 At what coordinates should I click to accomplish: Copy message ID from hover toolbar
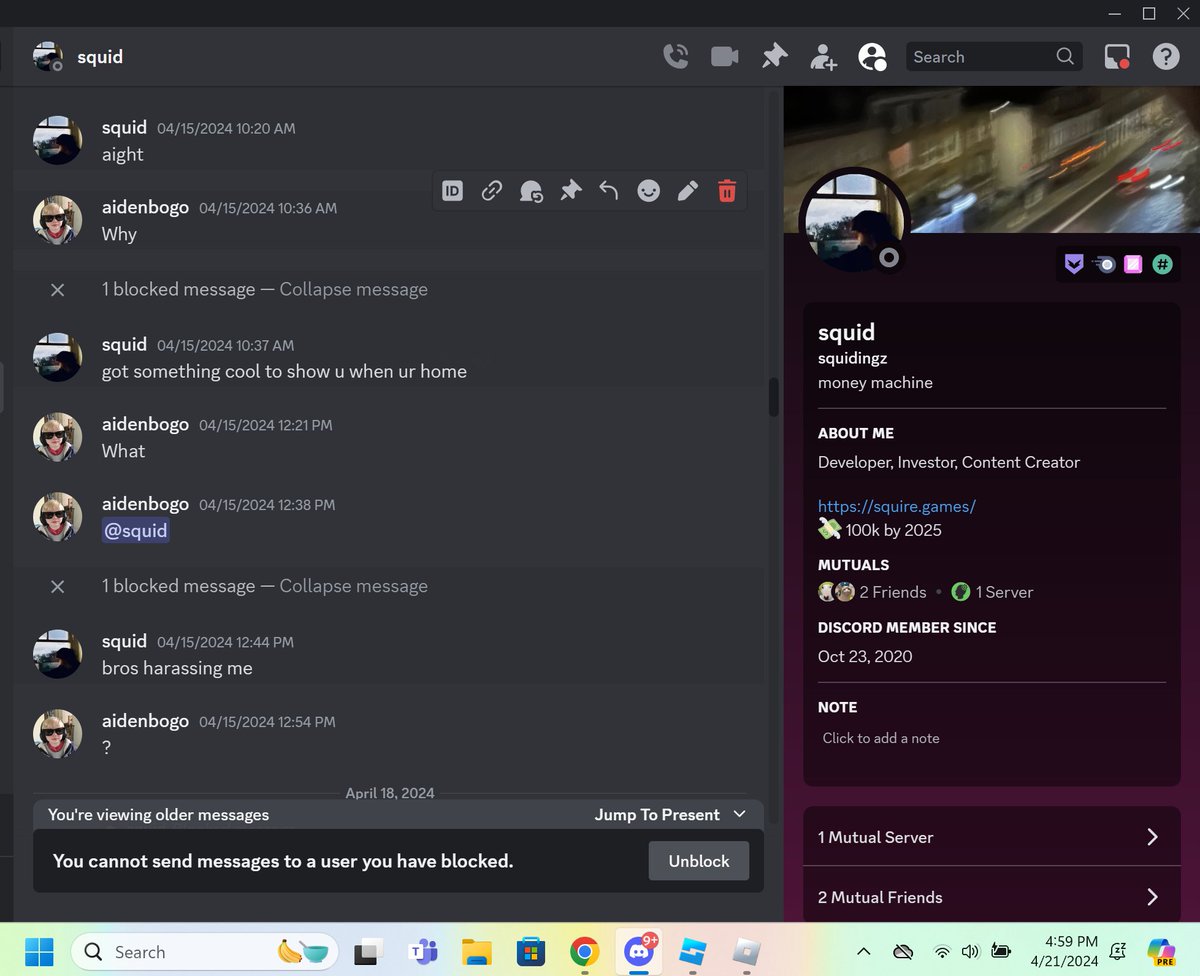tap(452, 190)
